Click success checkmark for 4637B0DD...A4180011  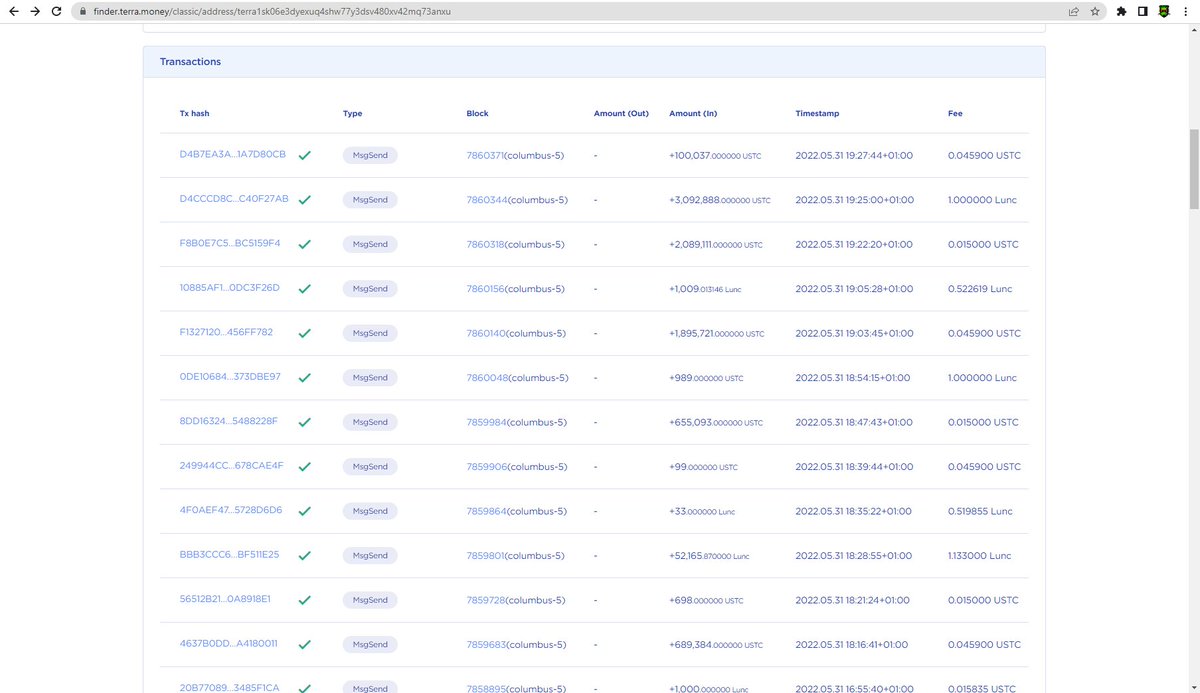click(x=305, y=645)
